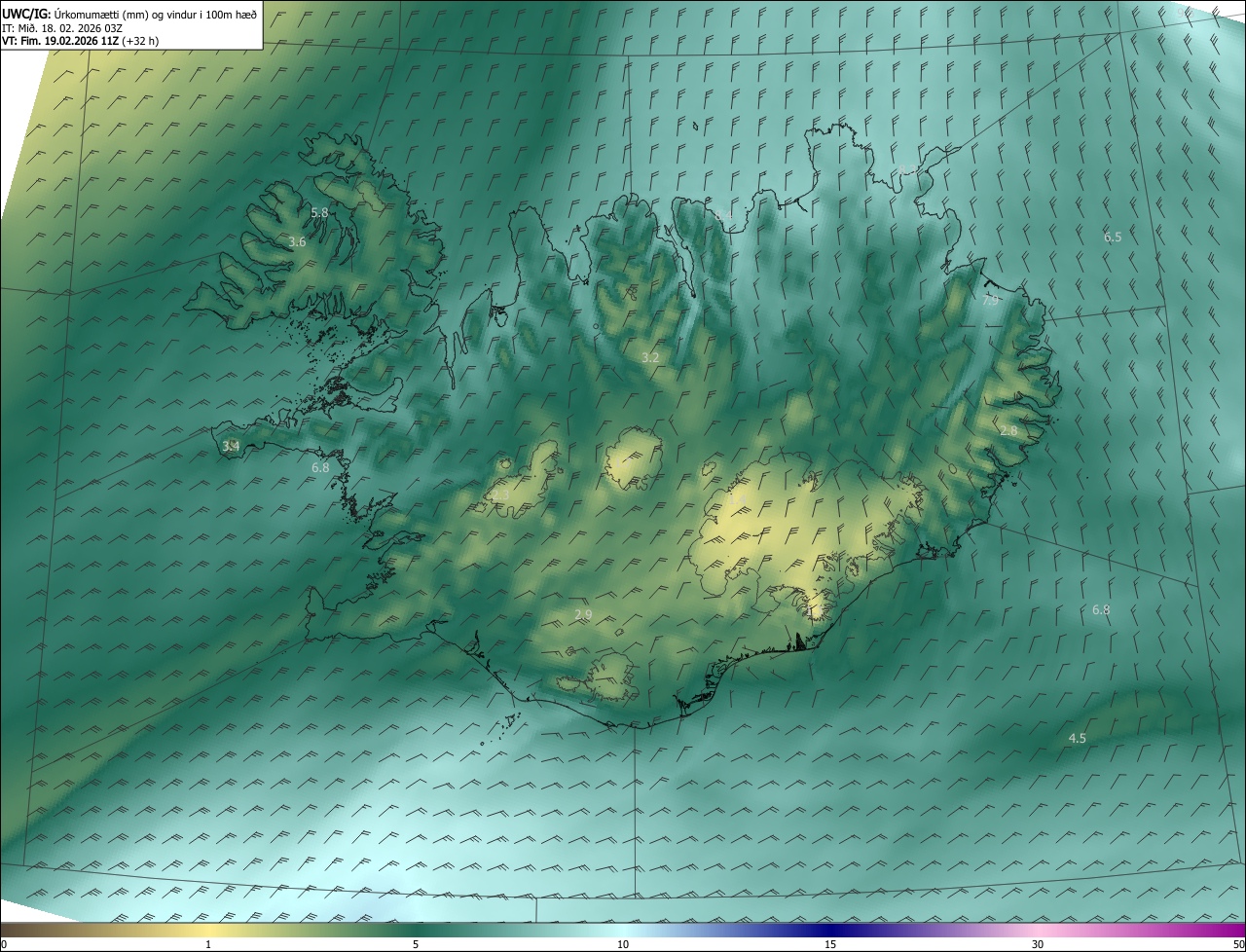Click the 3.2 value label on the map
Viewport: 1246px width, 952px height.
(650, 358)
